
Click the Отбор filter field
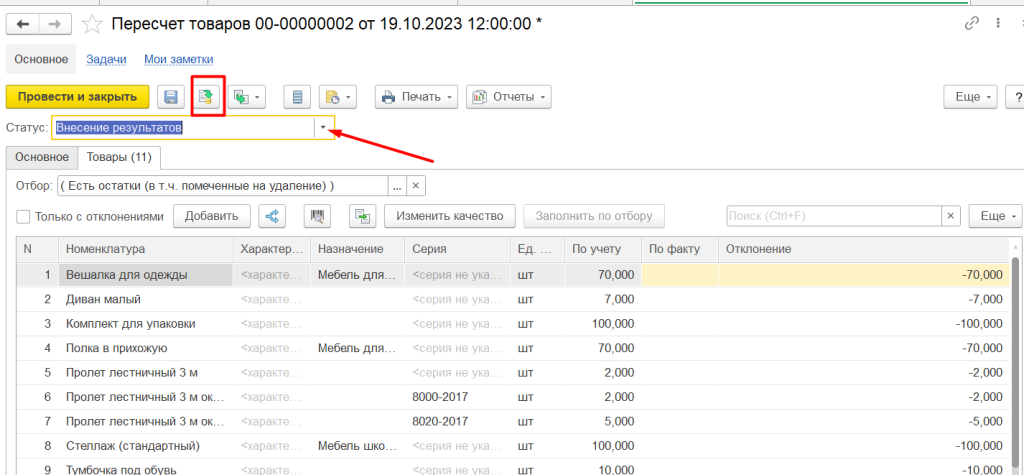223,186
